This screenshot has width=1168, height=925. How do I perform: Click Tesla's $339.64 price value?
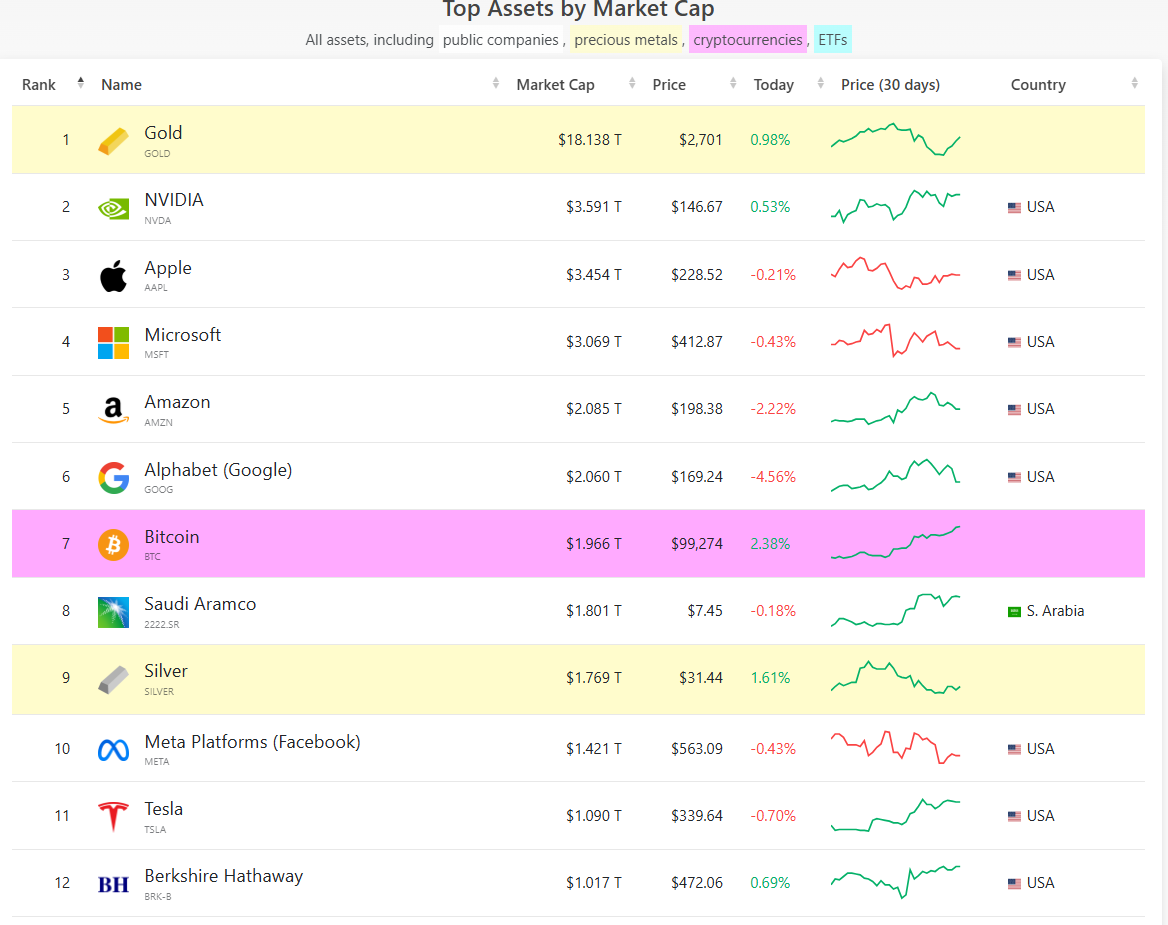[x=696, y=816]
